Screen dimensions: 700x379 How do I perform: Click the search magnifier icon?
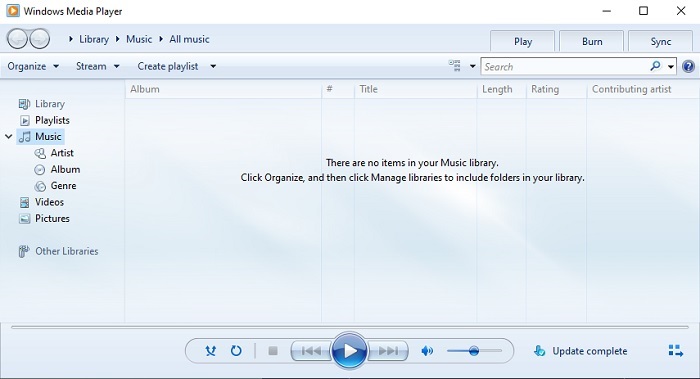tap(655, 67)
